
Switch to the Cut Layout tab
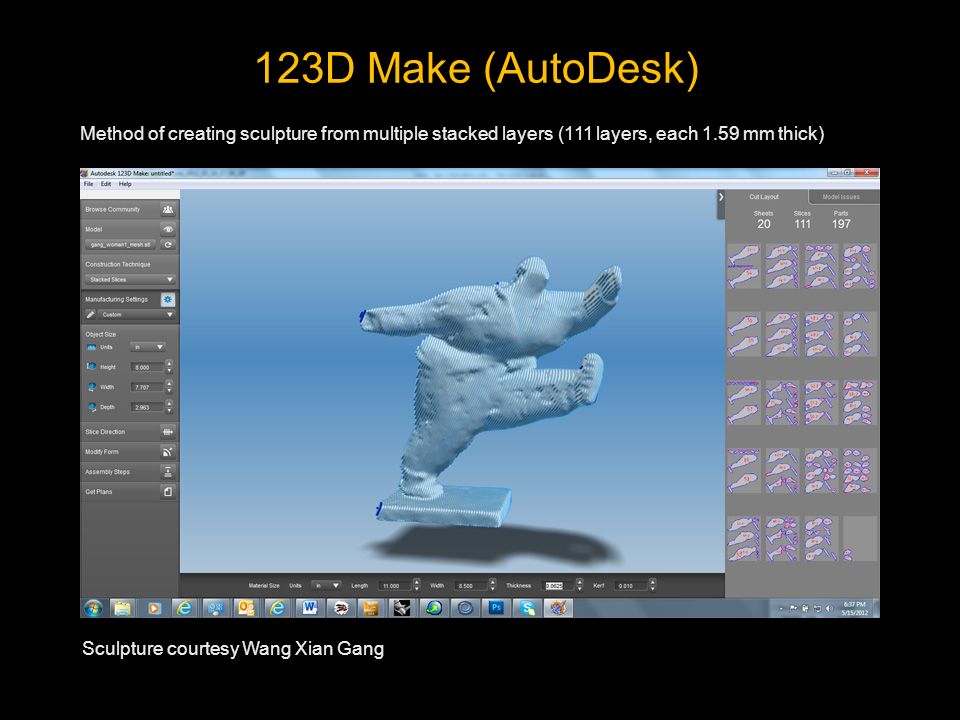[x=764, y=197]
